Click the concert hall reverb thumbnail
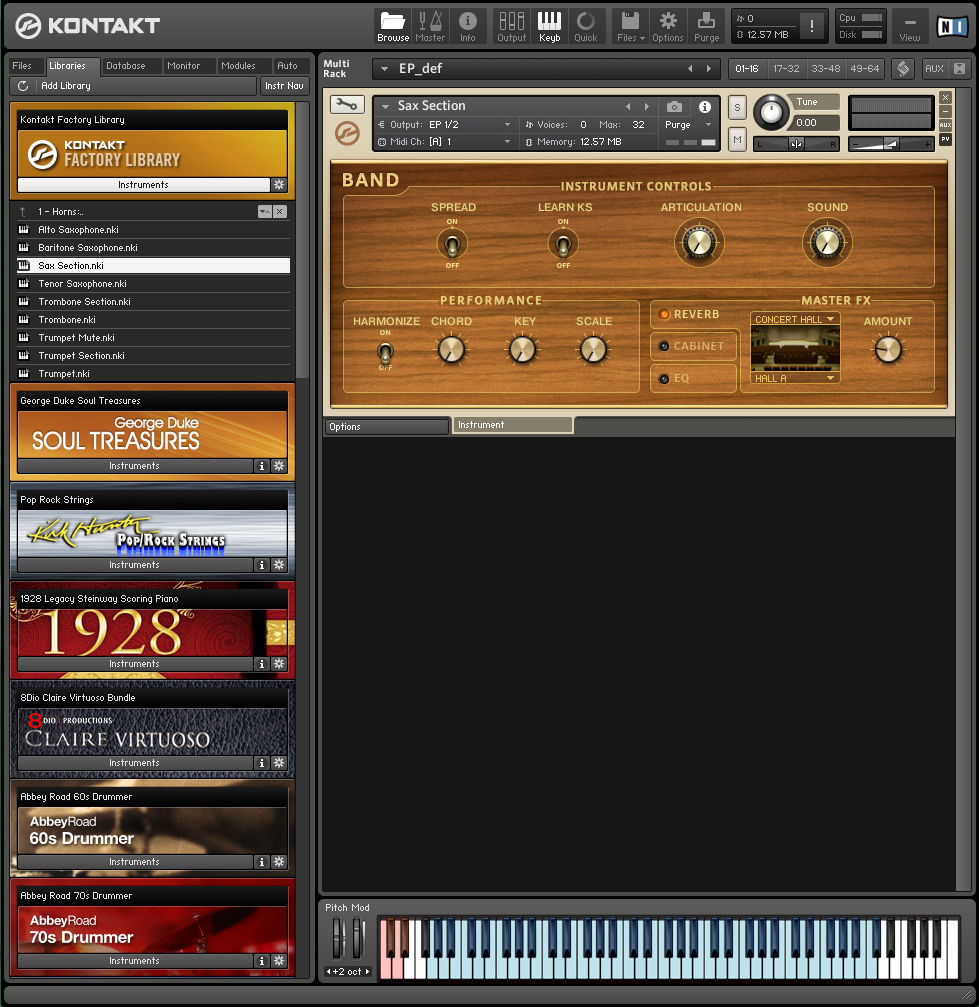This screenshot has height=1007, width=979. 795,349
